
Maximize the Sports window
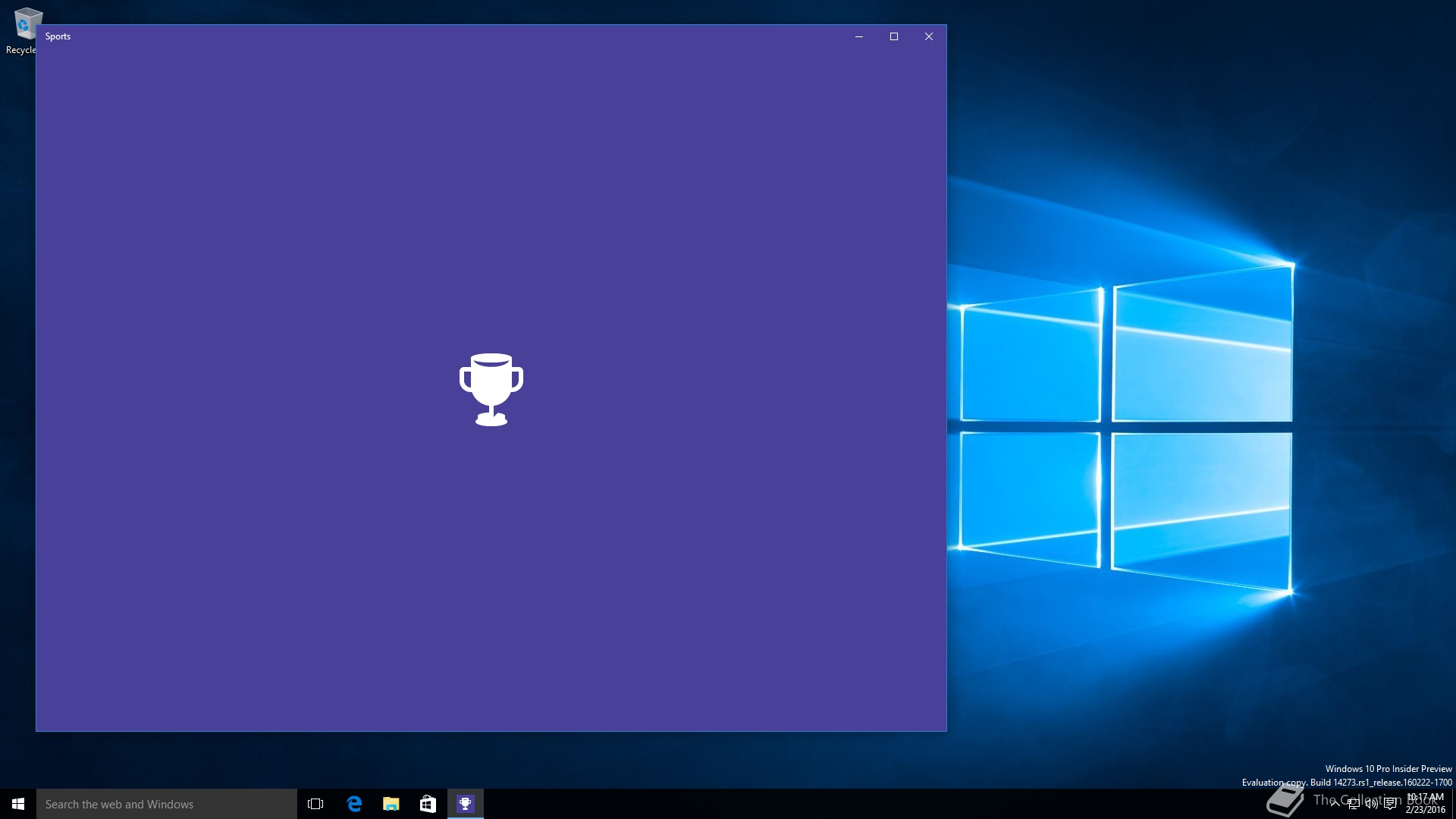point(894,36)
